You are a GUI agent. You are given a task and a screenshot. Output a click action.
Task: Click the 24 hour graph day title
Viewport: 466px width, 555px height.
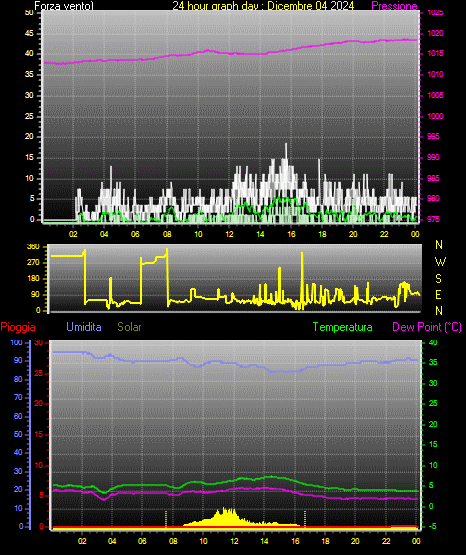coord(263,6)
